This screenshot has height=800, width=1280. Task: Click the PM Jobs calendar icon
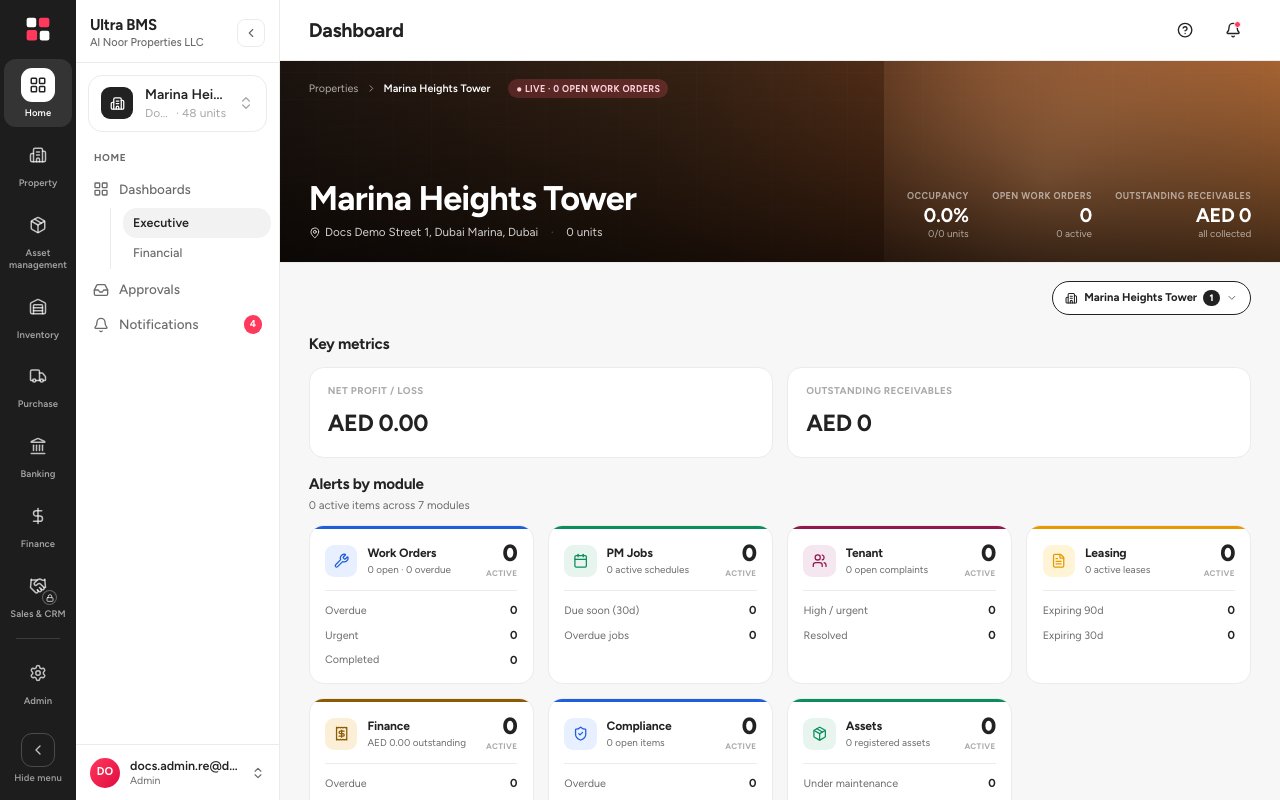(x=580, y=561)
